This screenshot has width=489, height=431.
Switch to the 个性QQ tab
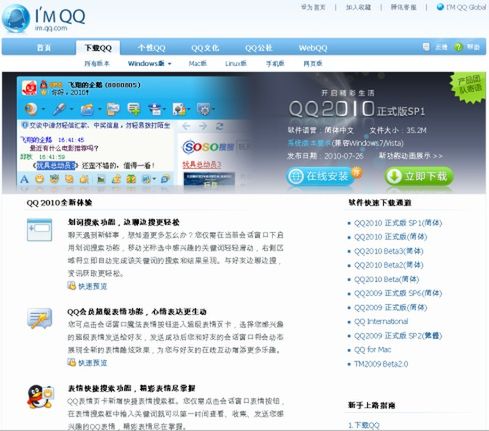[152, 48]
